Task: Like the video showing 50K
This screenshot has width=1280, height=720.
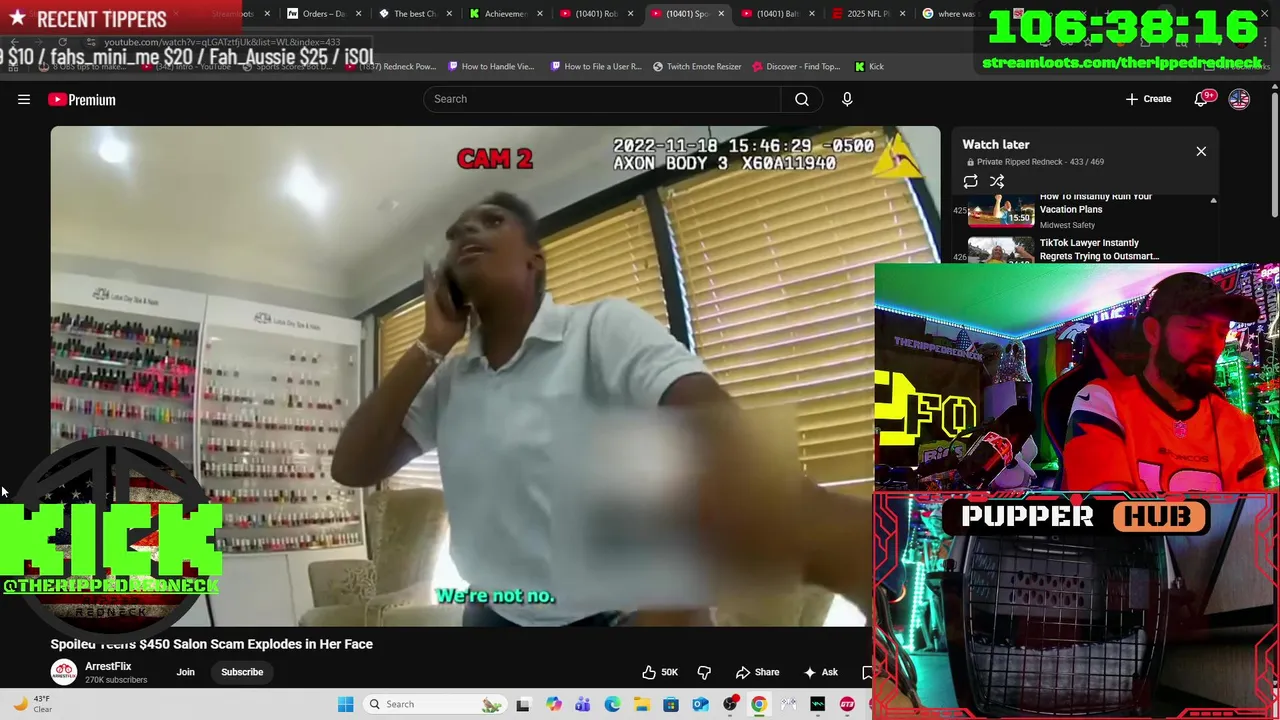Action: click(660, 672)
